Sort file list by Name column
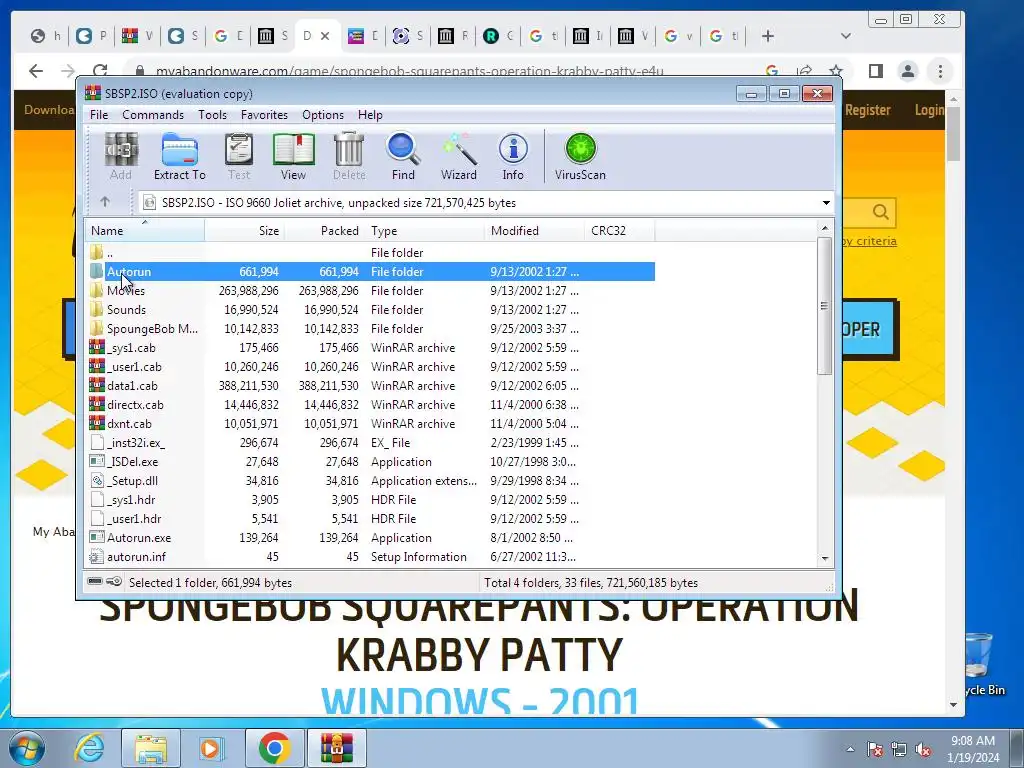Image resolution: width=1024 pixels, height=768 pixels. (x=145, y=231)
